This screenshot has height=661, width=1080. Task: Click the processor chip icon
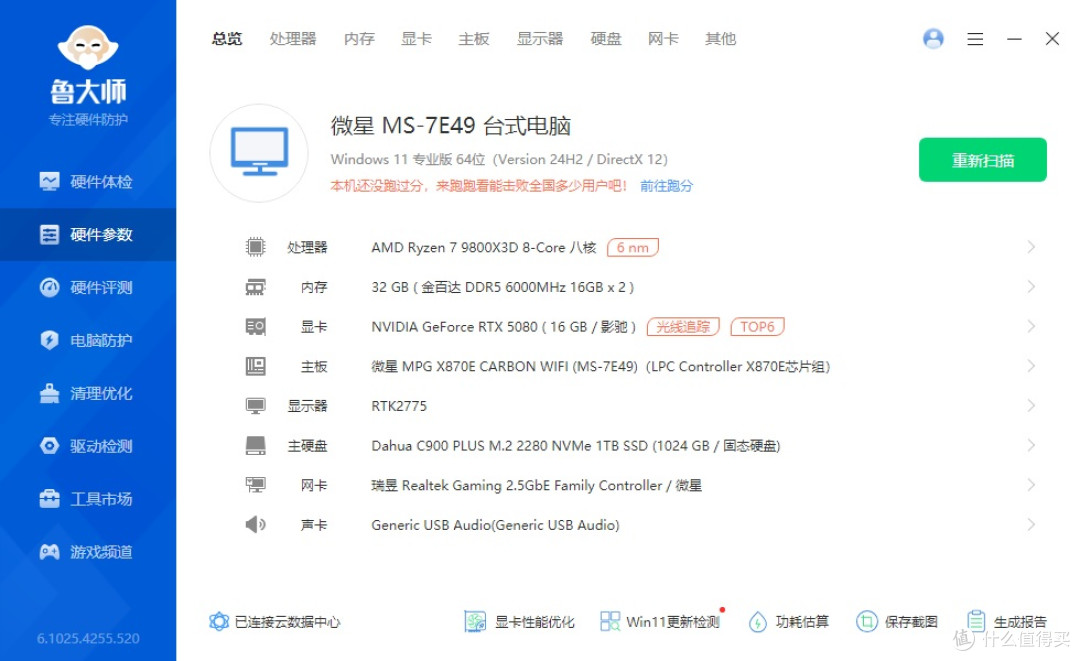256,246
